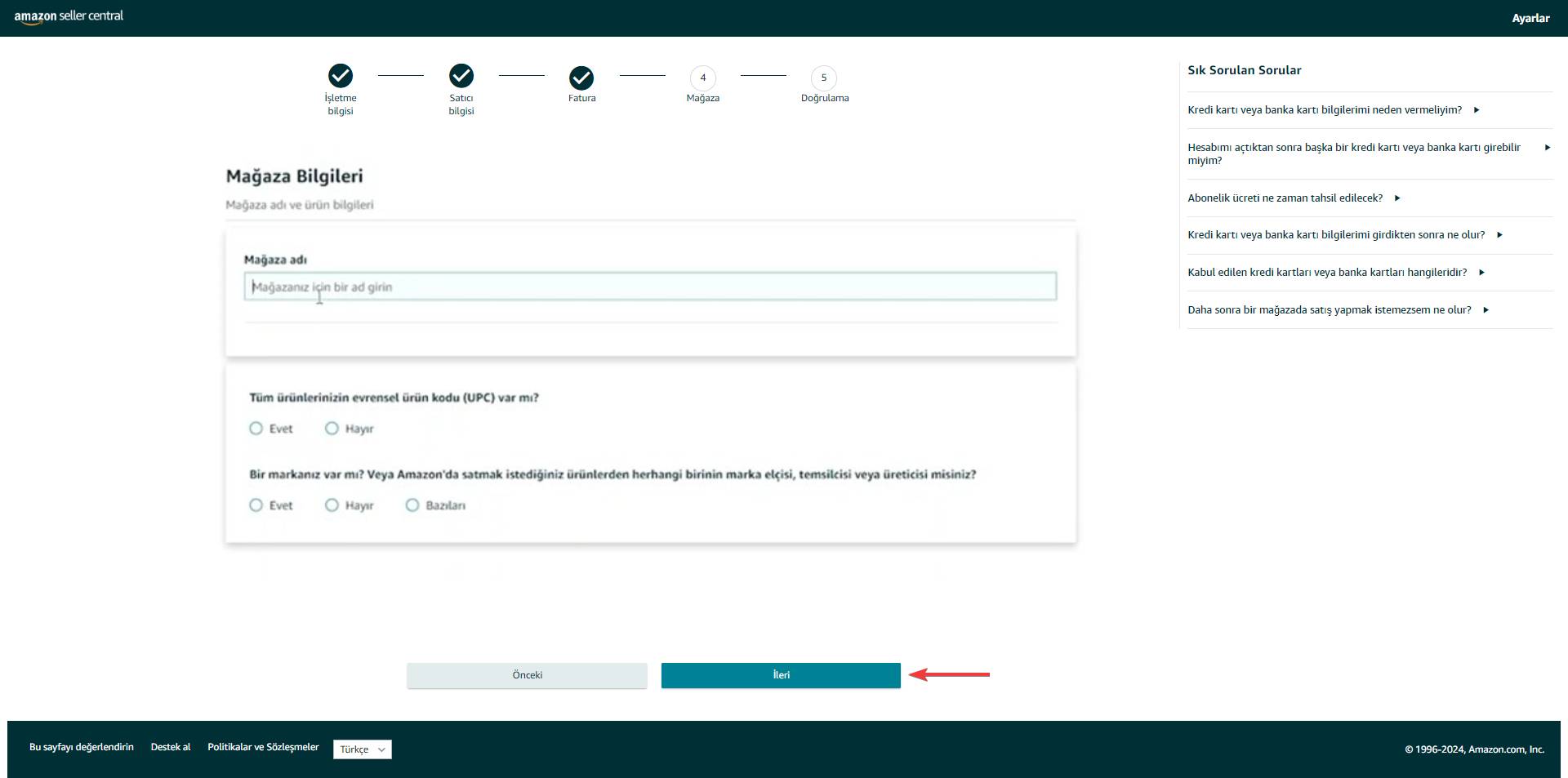Image resolution: width=1568 pixels, height=778 pixels.
Task: Expand FAQ 'bilgilerimi girdikten sonra ne olur?'
Action: pos(1344,235)
